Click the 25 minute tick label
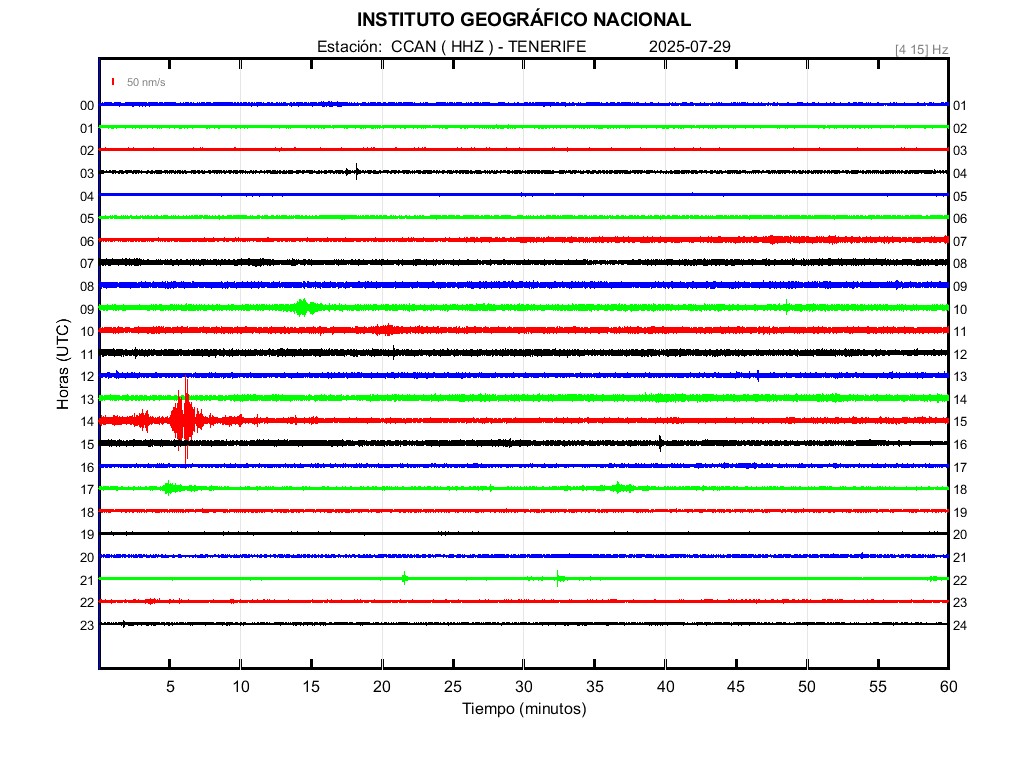 [x=453, y=686]
